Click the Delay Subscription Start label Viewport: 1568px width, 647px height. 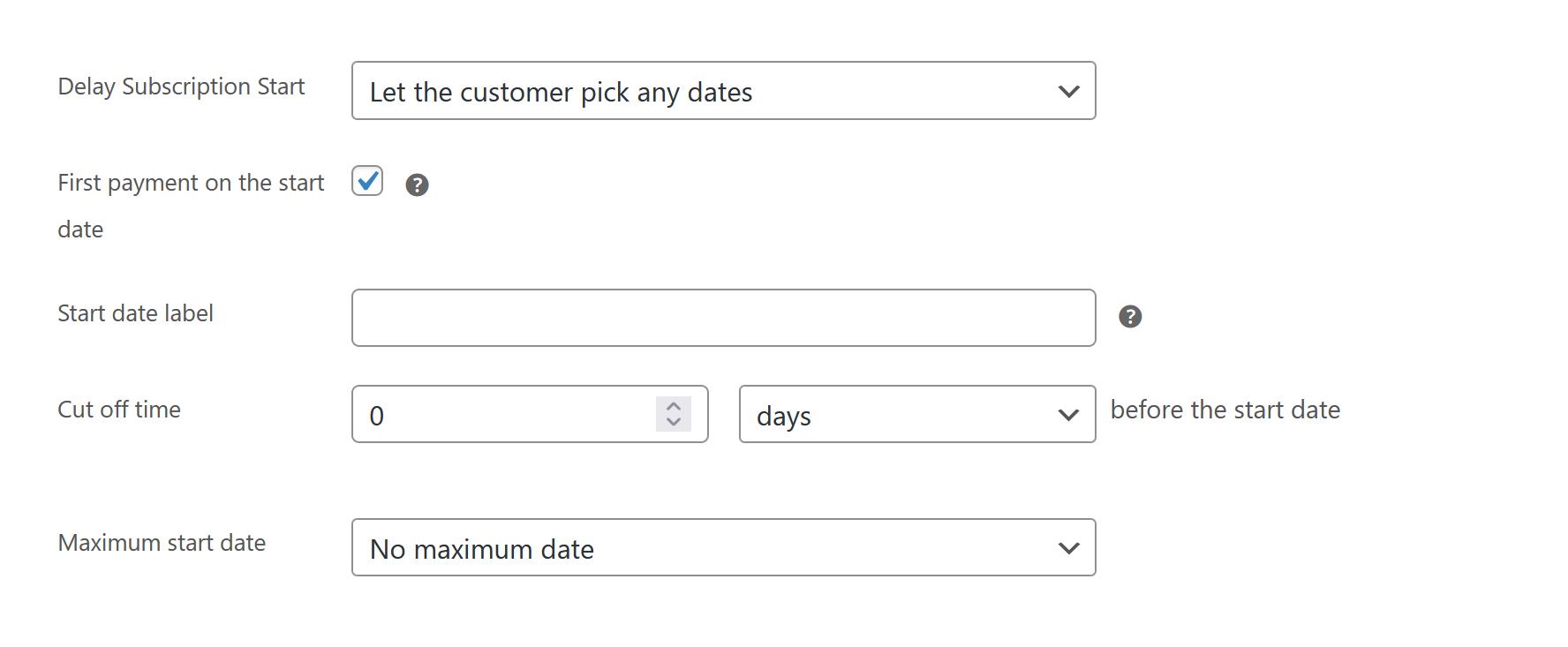(181, 87)
